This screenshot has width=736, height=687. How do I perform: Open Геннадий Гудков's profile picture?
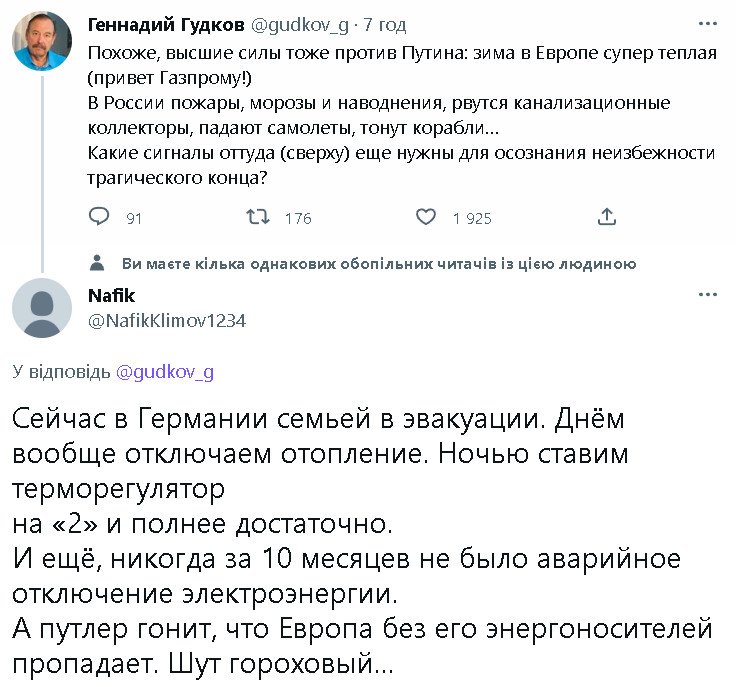(x=41, y=43)
